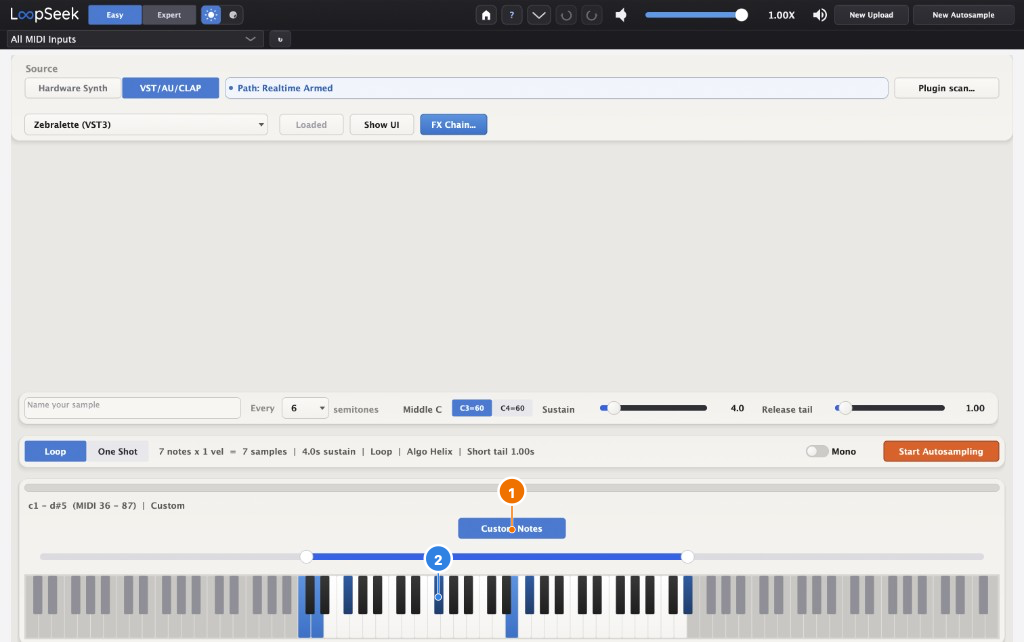Switch to dark theme moon icon

[x=233, y=14]
